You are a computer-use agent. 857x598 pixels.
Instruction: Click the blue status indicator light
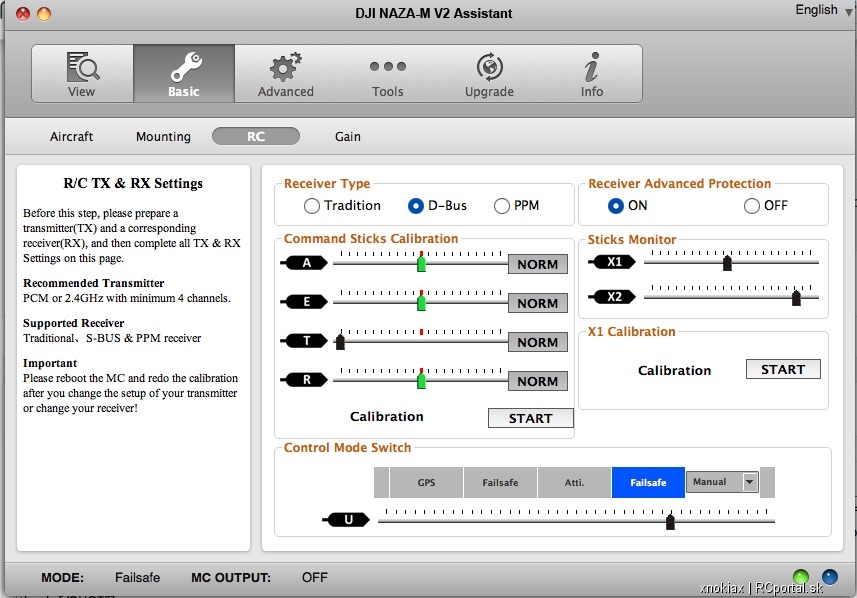point(830,577)
